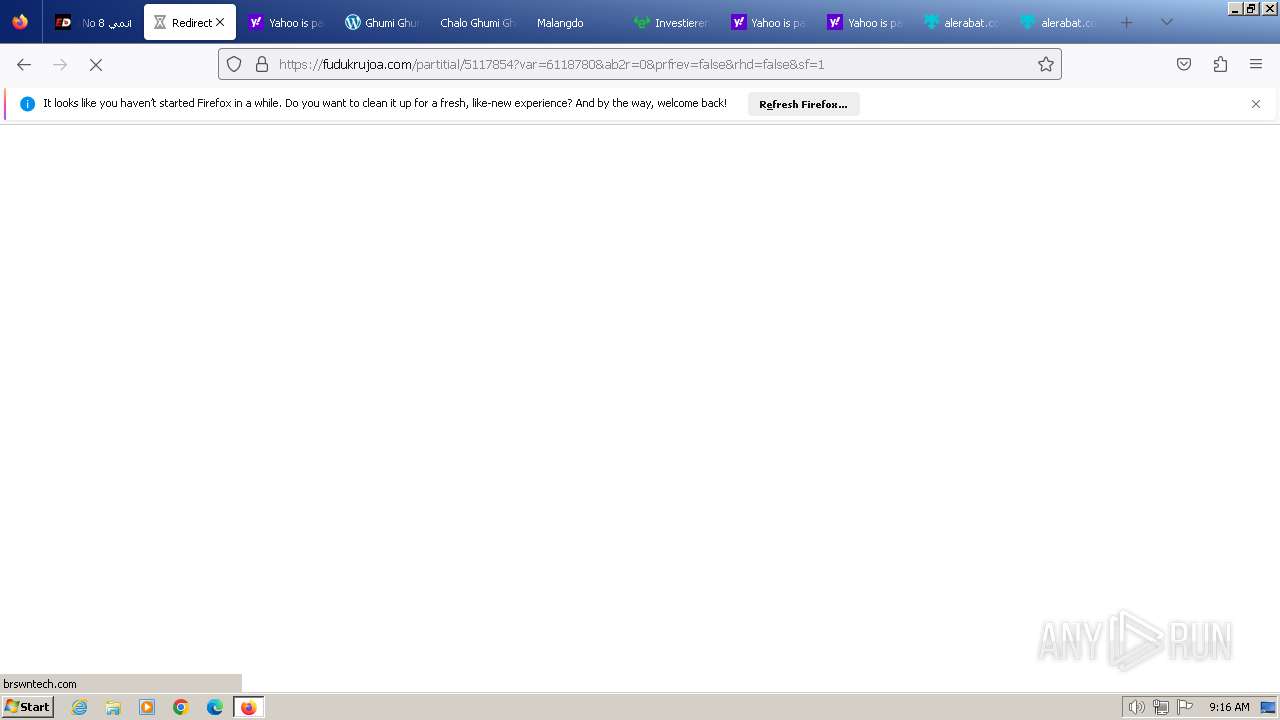Open the Extensions puzzle icon

[x=1220, y=64]
